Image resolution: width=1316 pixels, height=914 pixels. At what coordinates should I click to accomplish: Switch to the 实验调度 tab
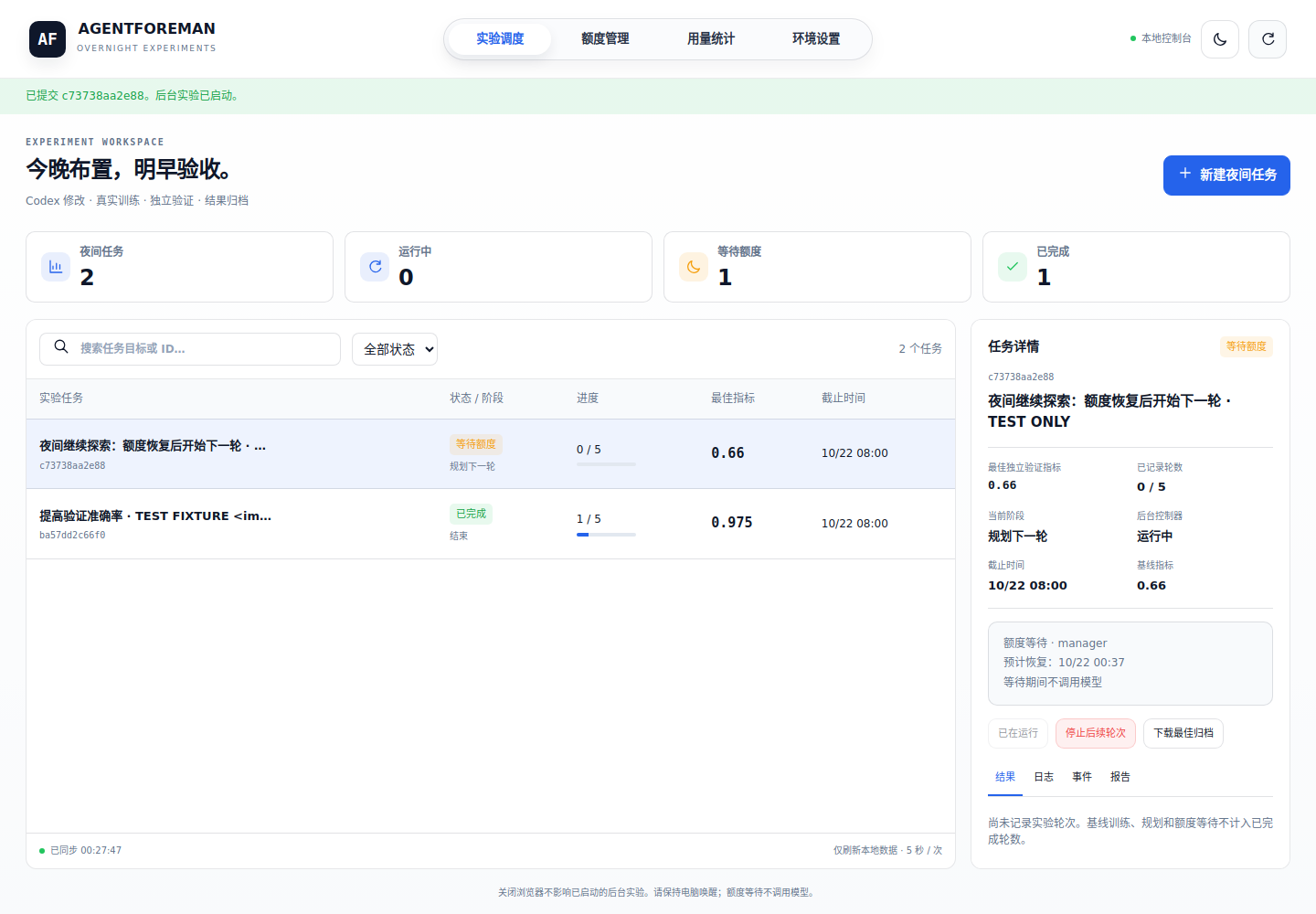pyautogui.click(x=500, y=39)
